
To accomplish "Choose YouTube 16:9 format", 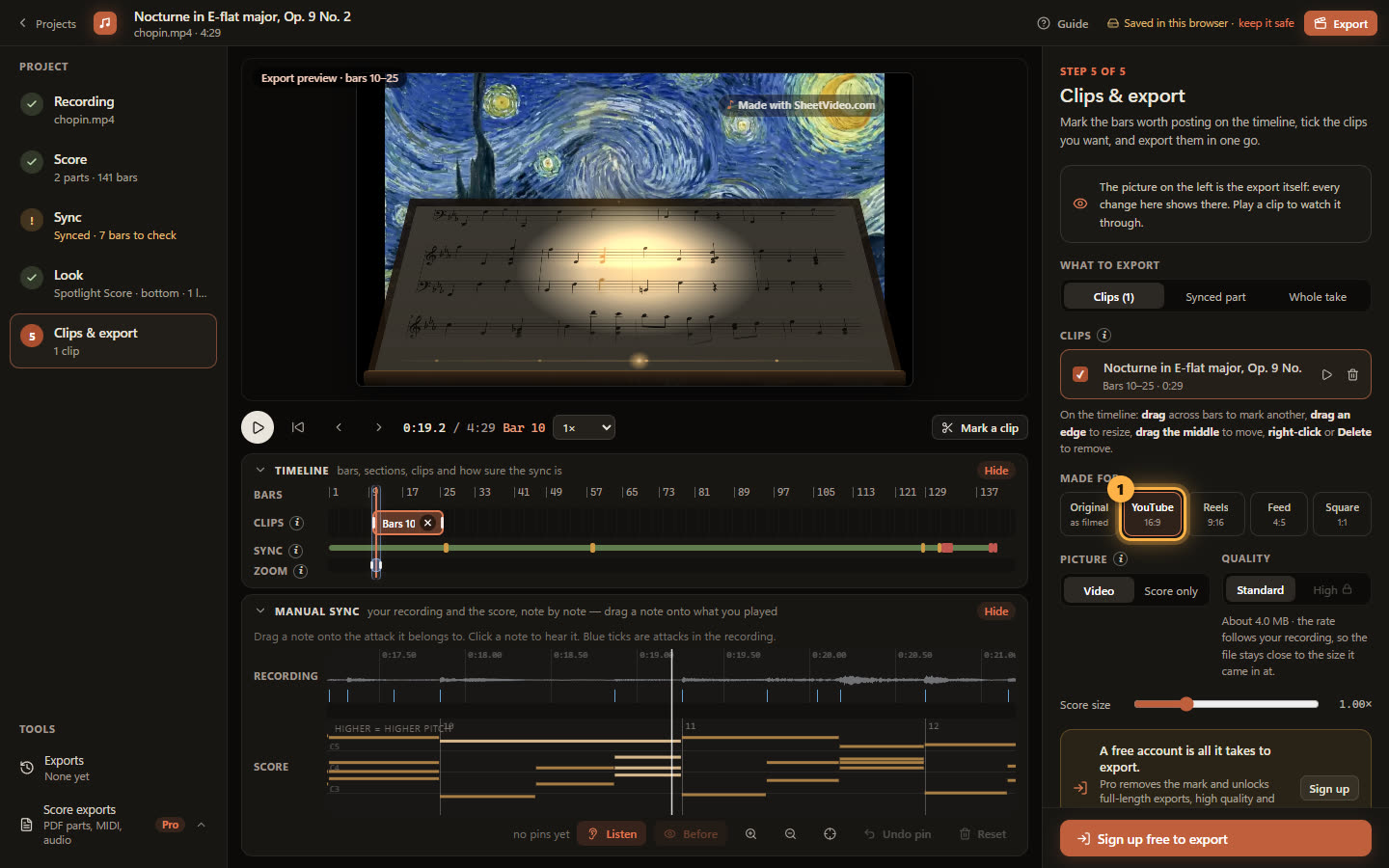I will tap(1152, 514).
